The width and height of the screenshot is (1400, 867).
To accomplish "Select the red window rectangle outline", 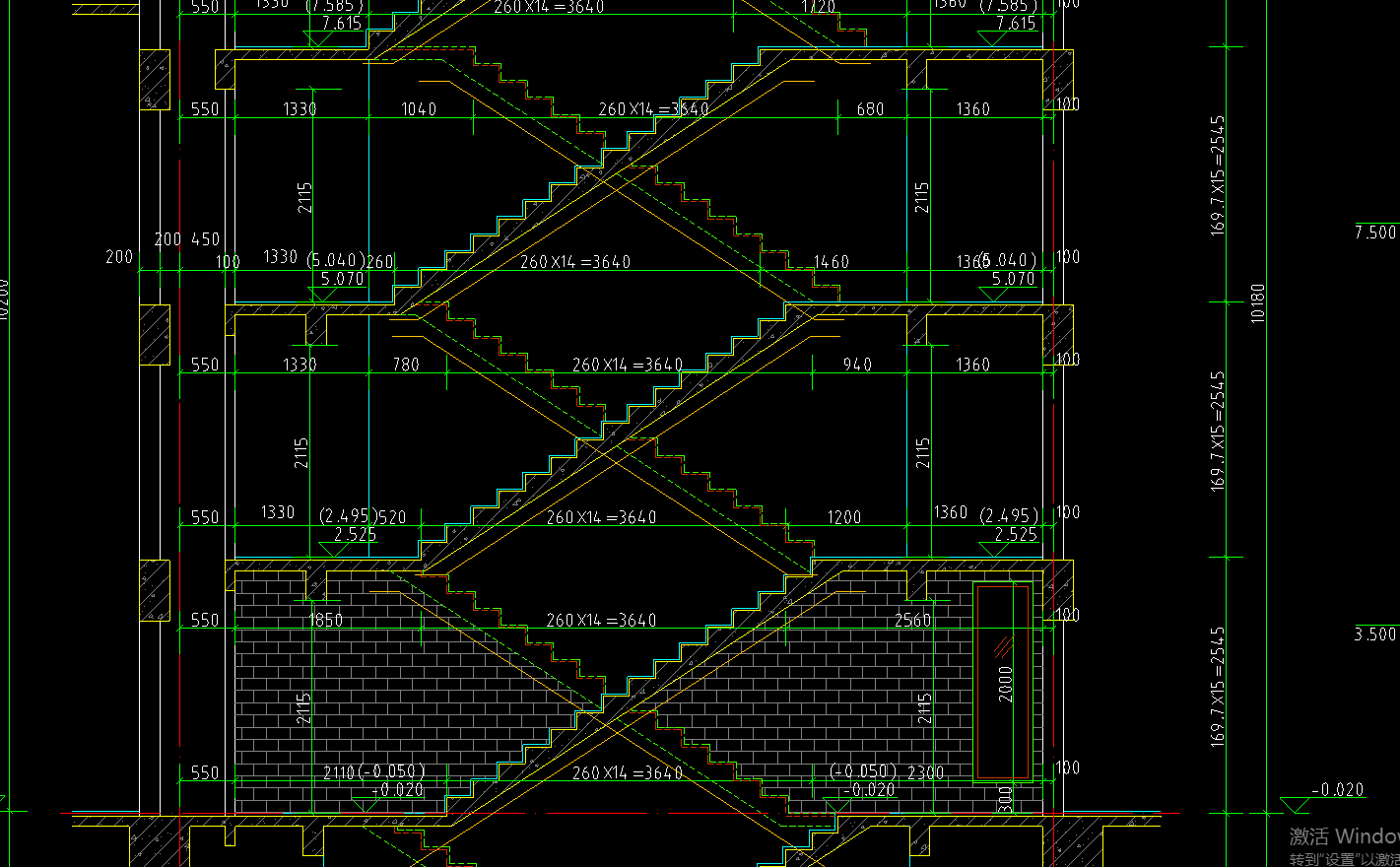I will (1004, 682).
